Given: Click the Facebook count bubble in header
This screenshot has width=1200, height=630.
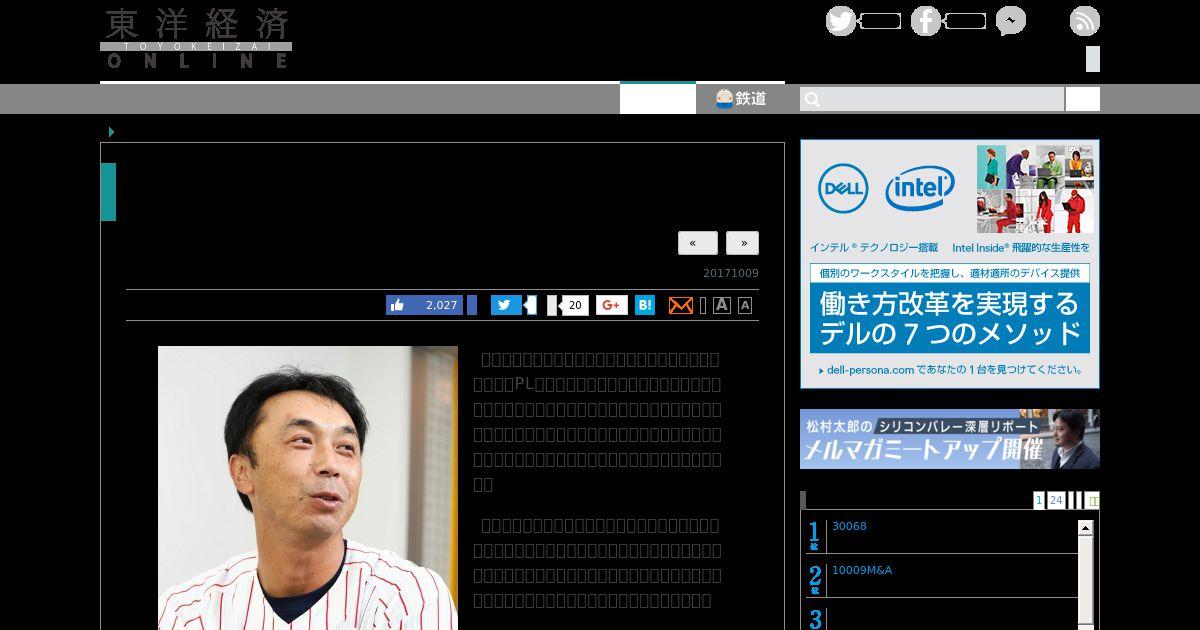Looking at the screenshot, I should tap(965, 21).
